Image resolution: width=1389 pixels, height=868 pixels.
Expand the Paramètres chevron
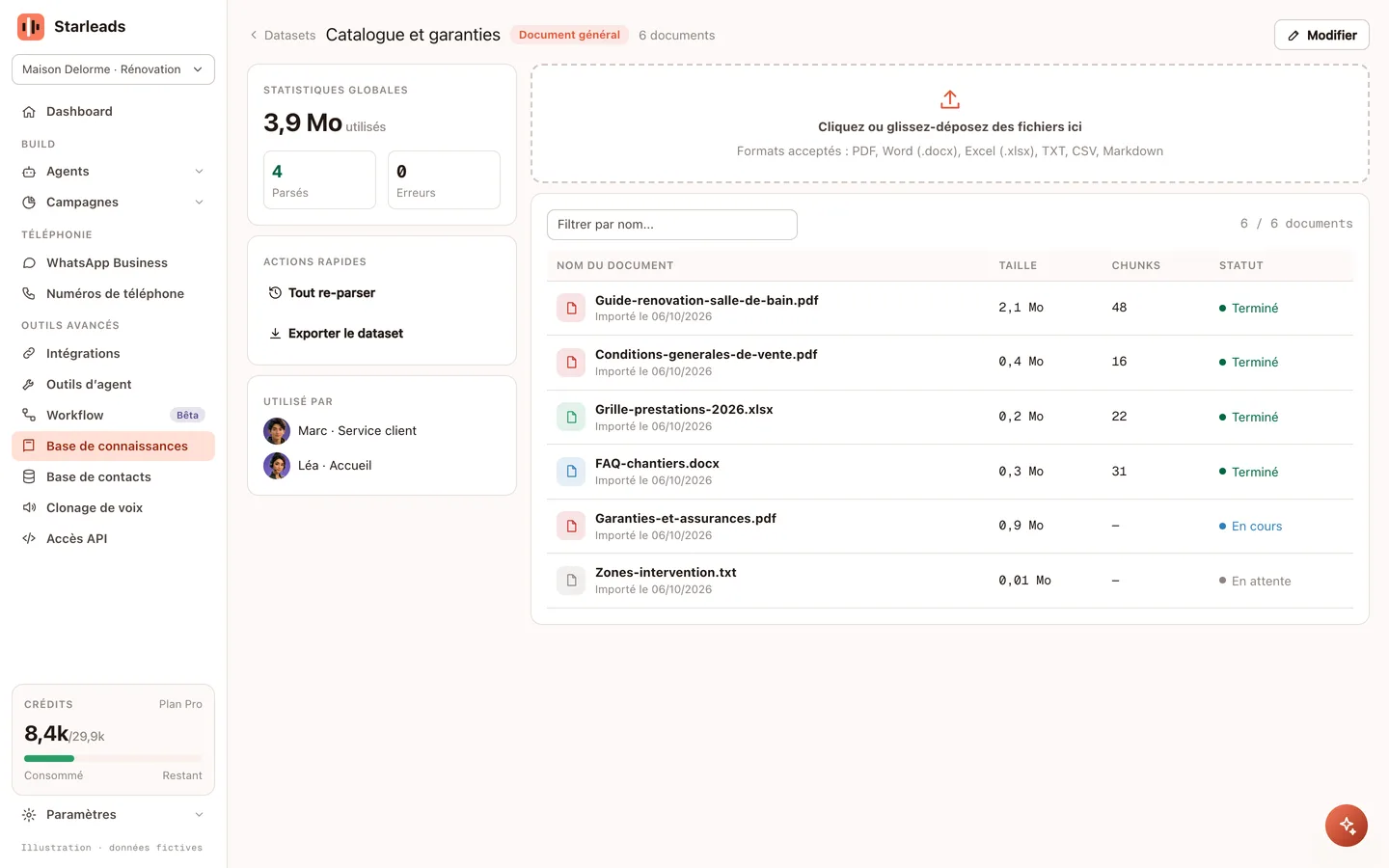coord(199,815)
